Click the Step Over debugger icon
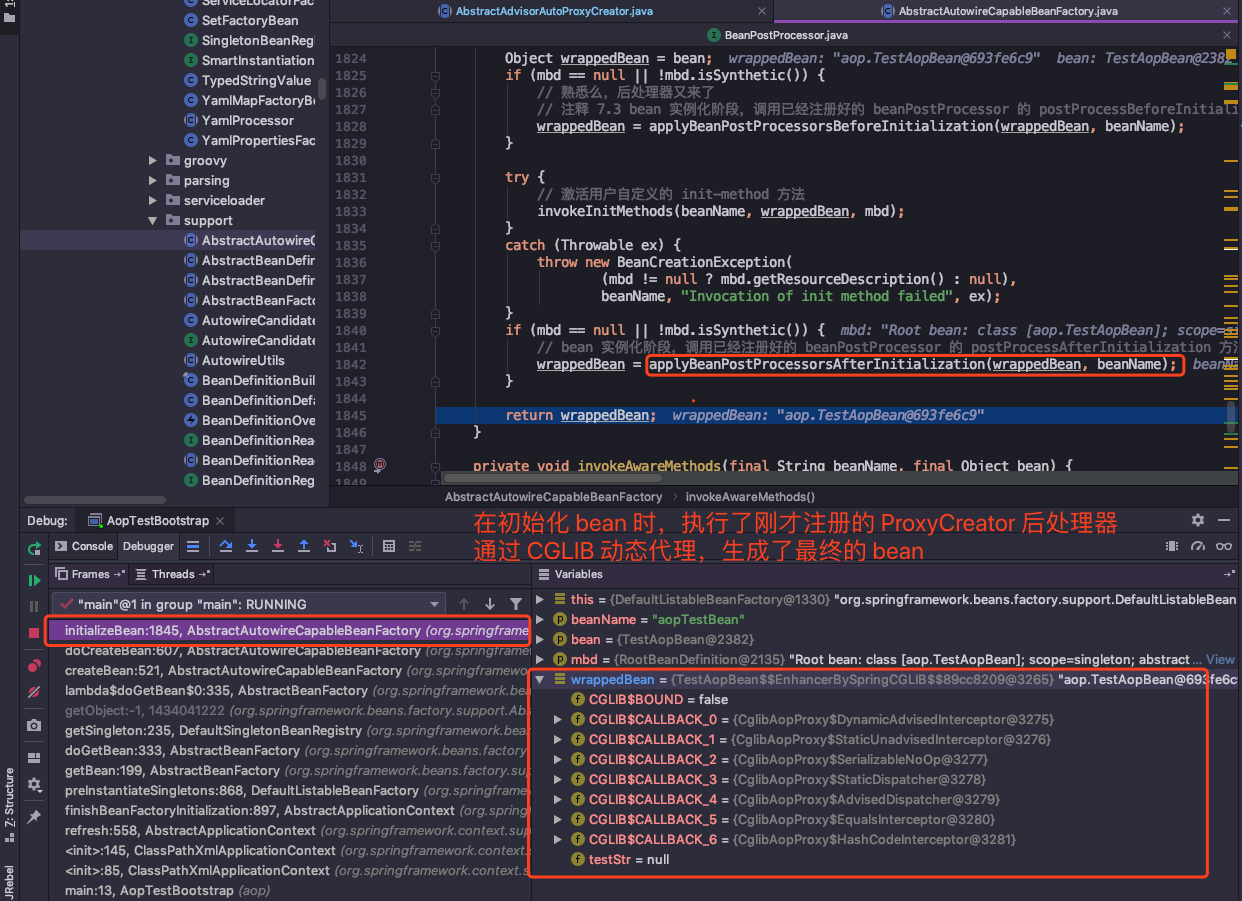The width and height of the screenshot is (1242, 901). (x=226, y=546)
